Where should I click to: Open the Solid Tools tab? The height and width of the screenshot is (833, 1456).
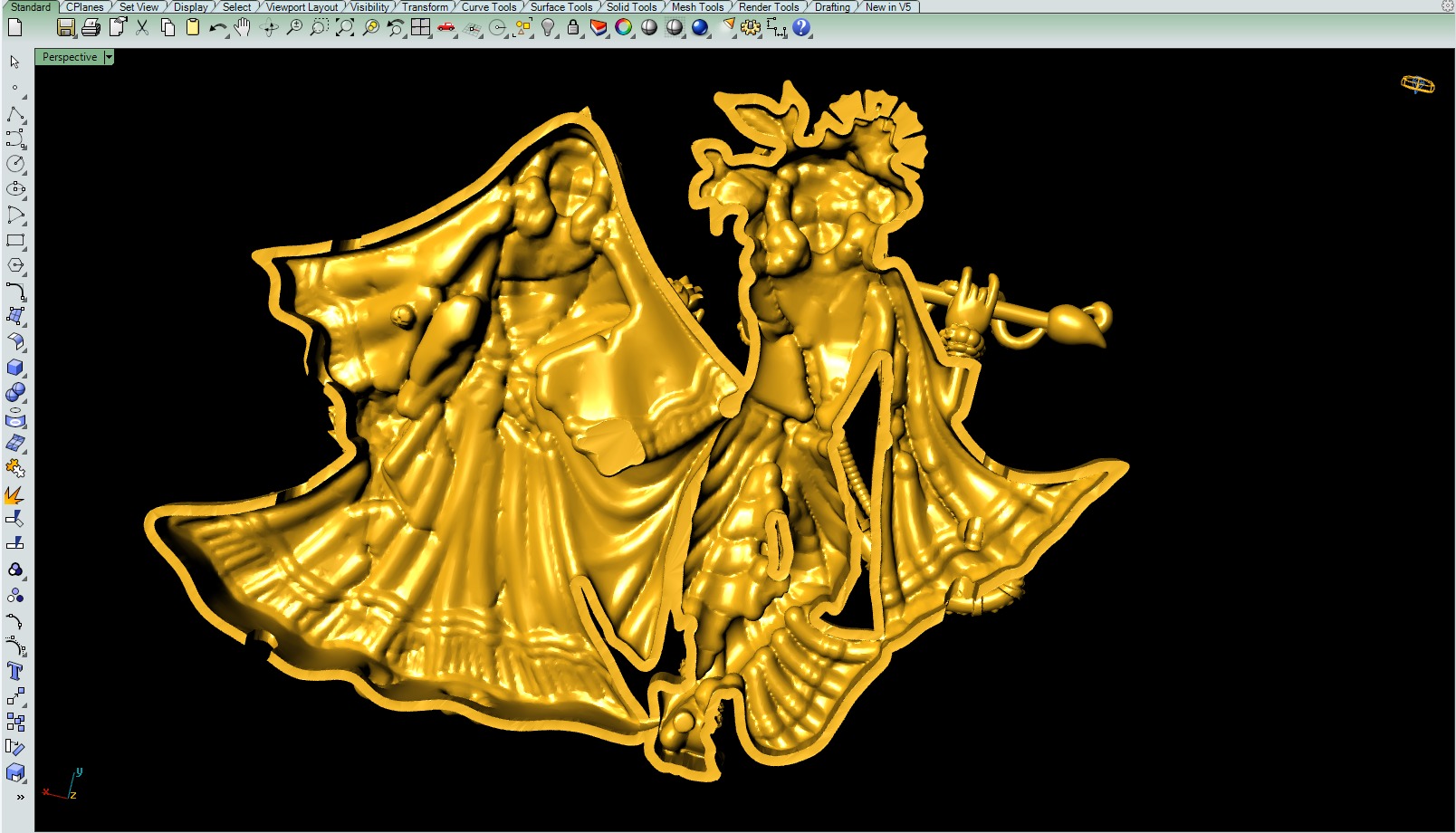click(x=631, y=6)
